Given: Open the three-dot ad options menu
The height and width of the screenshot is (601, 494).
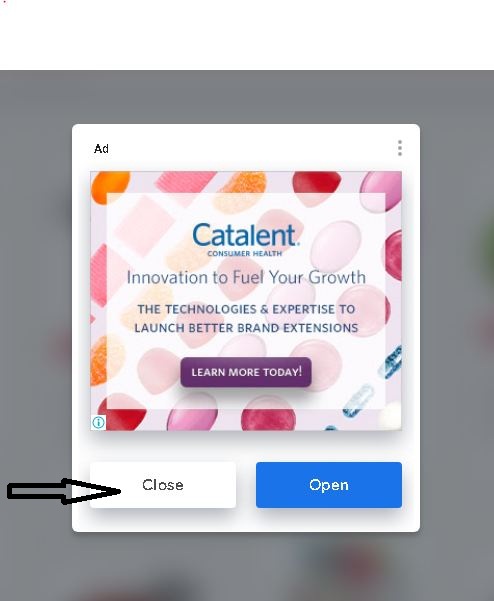Looking at the screenshot, I should (x=400, y=148).
